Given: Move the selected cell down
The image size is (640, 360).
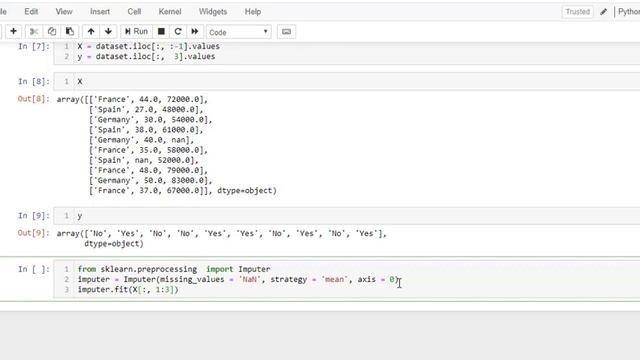Looking at the screenshot, I should (x=108, y=31).
